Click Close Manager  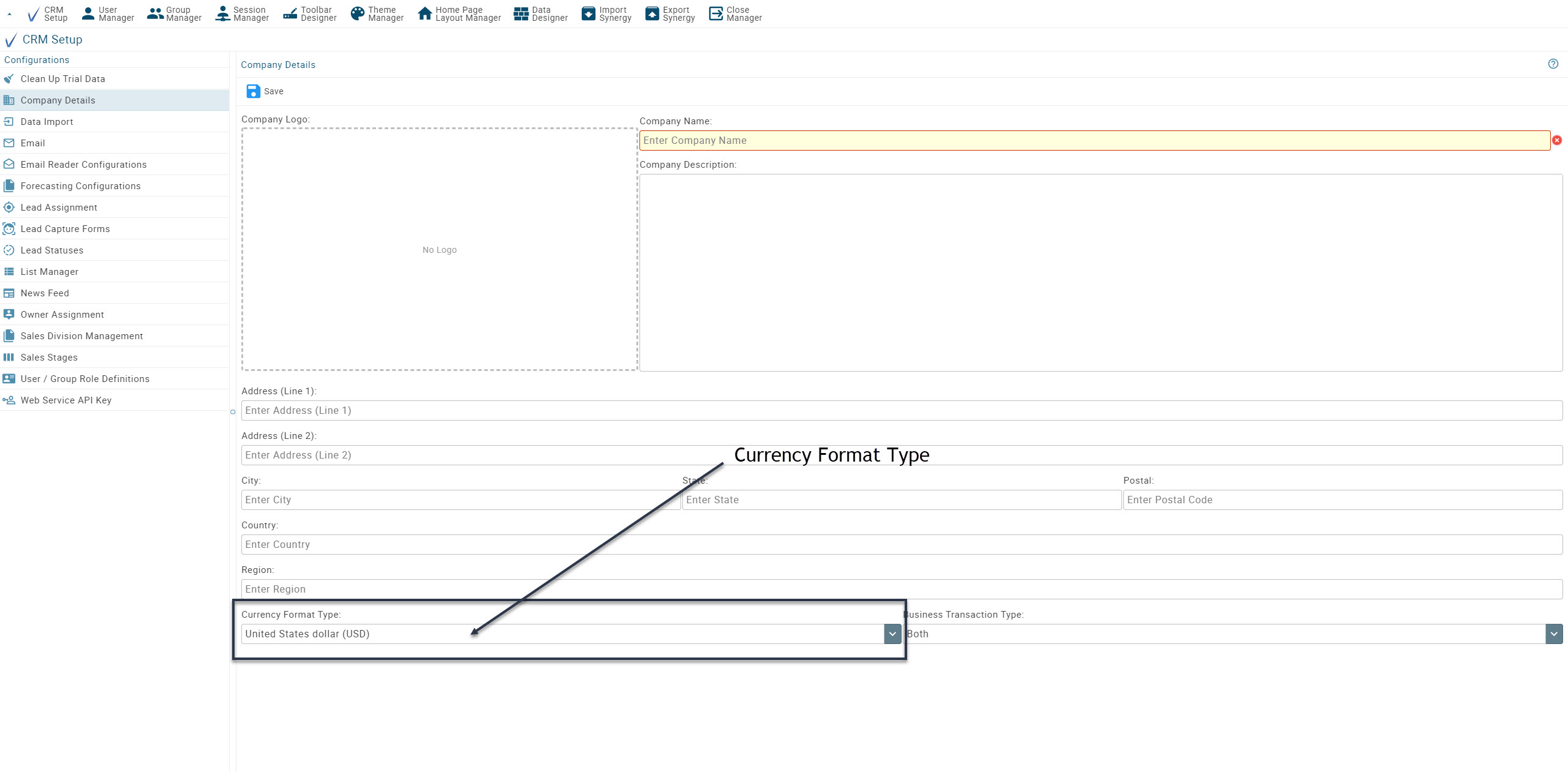pyautogui.click(x=735, y=13)
